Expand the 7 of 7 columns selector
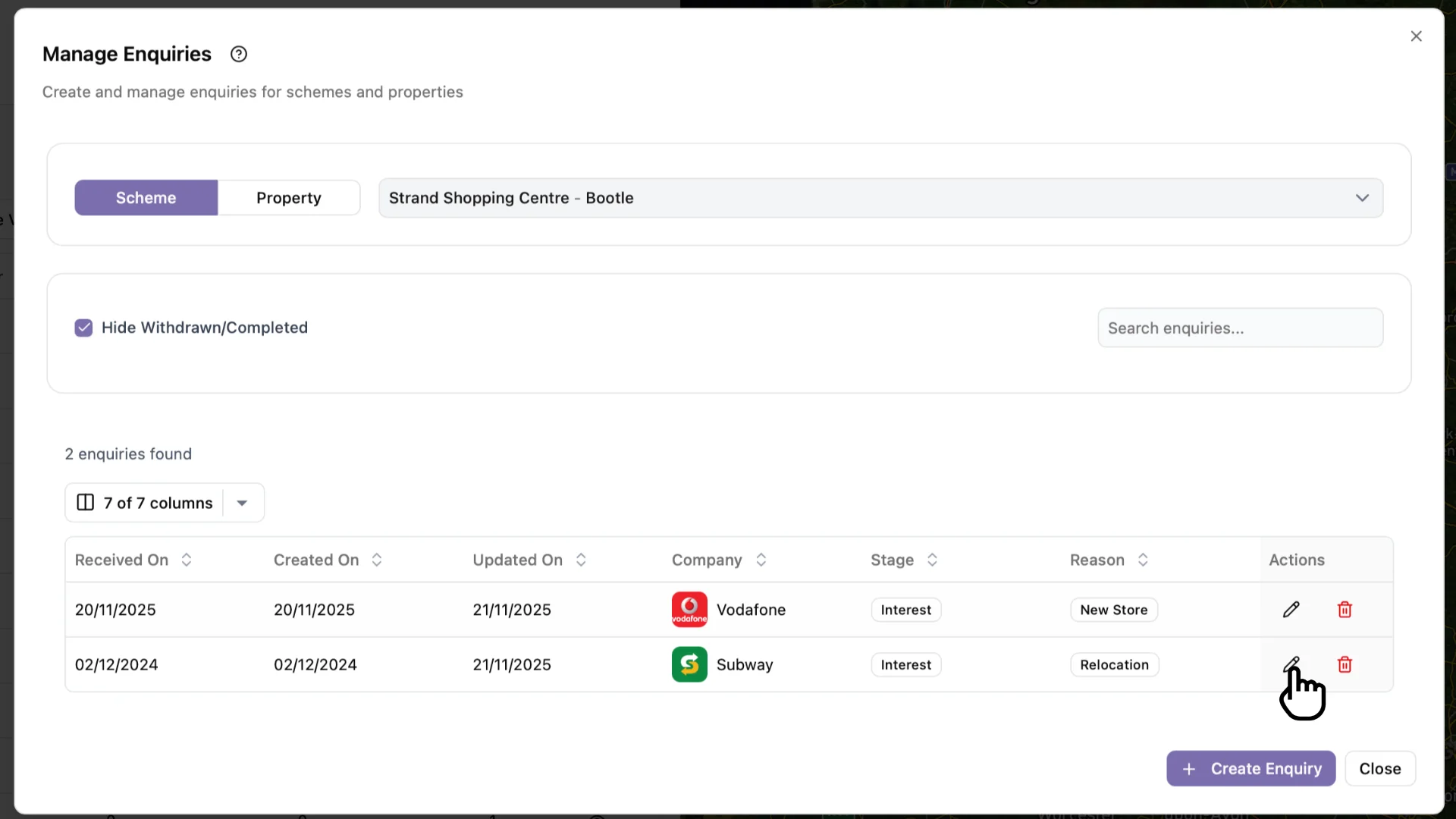 (x=242, y=502)
